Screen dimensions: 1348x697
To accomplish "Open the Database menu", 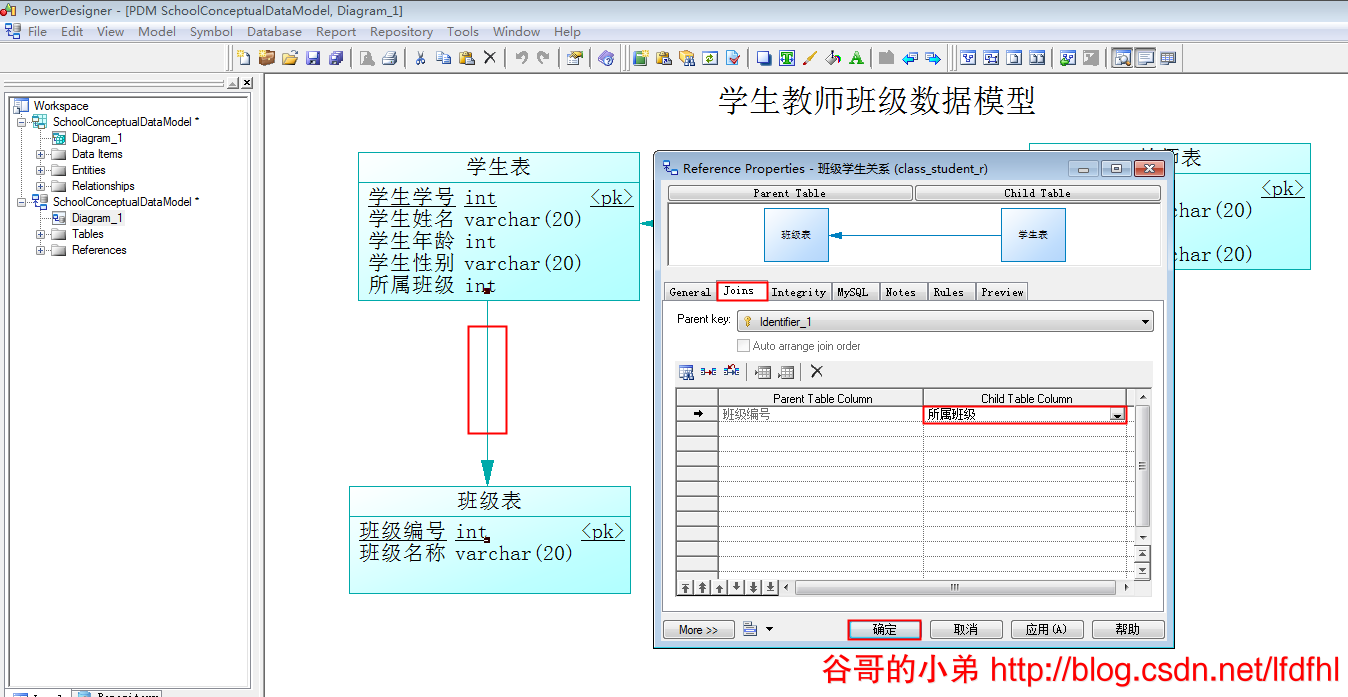I will (x=274, y=31).
